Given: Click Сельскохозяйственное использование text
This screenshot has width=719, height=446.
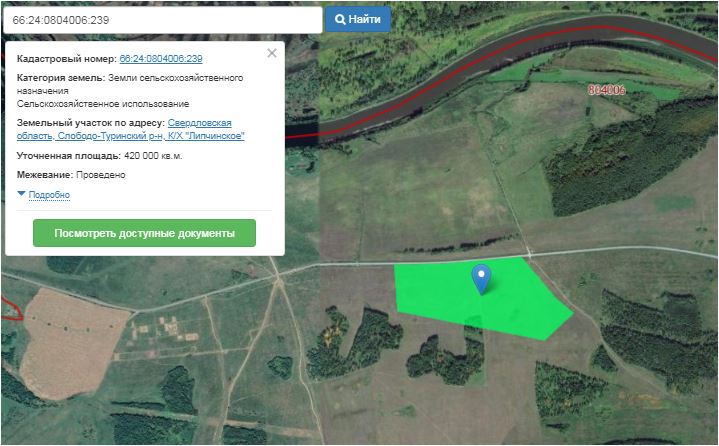Looking at the screenshot, I should [x=103, y=104].
